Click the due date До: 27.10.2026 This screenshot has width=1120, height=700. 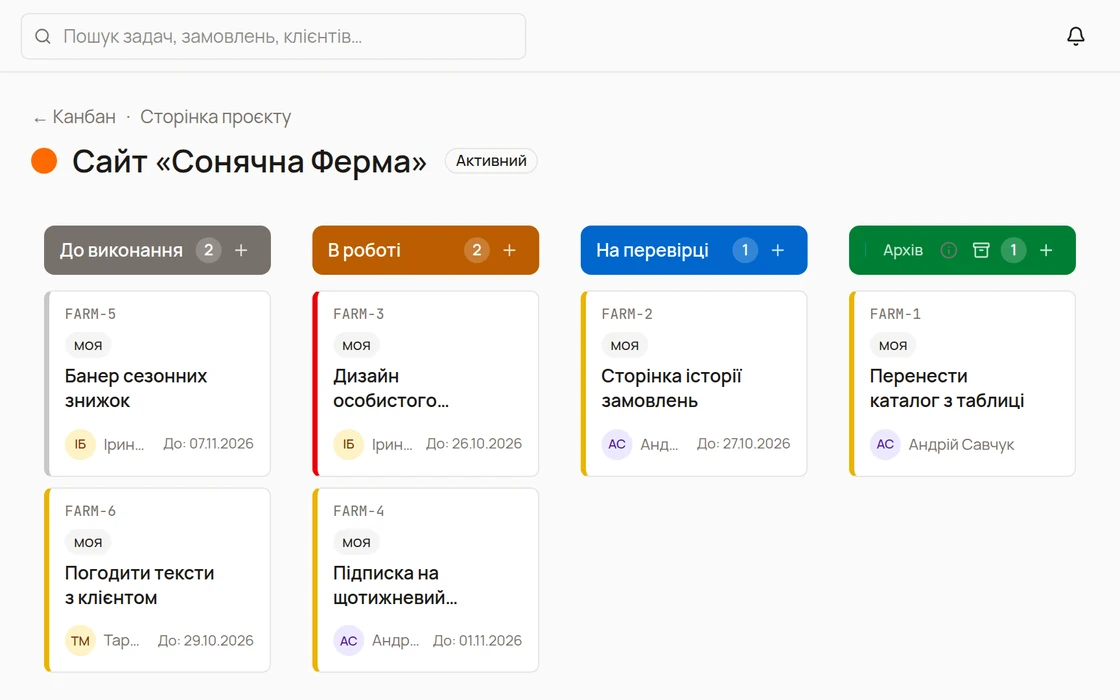pos(744,444)
